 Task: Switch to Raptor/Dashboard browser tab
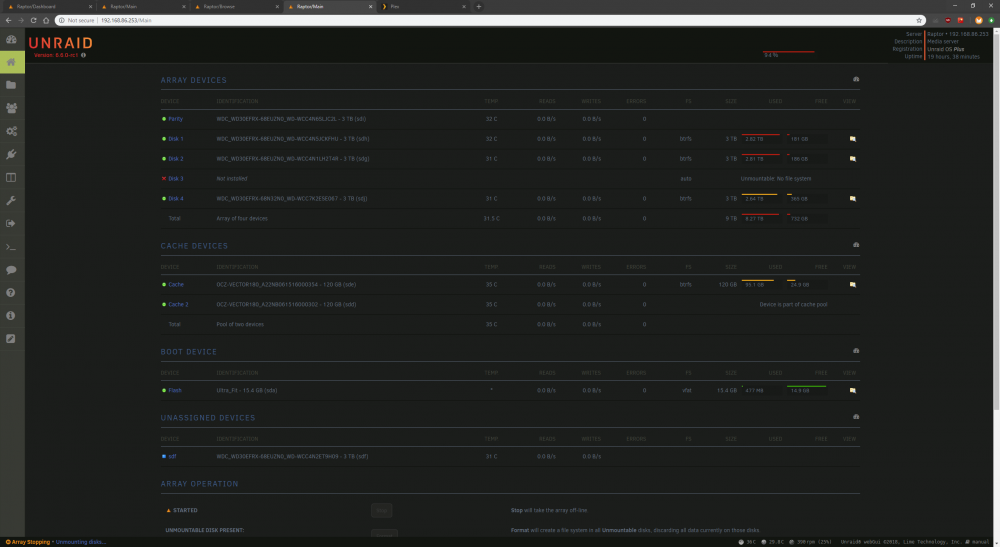[x=49, y=6]
